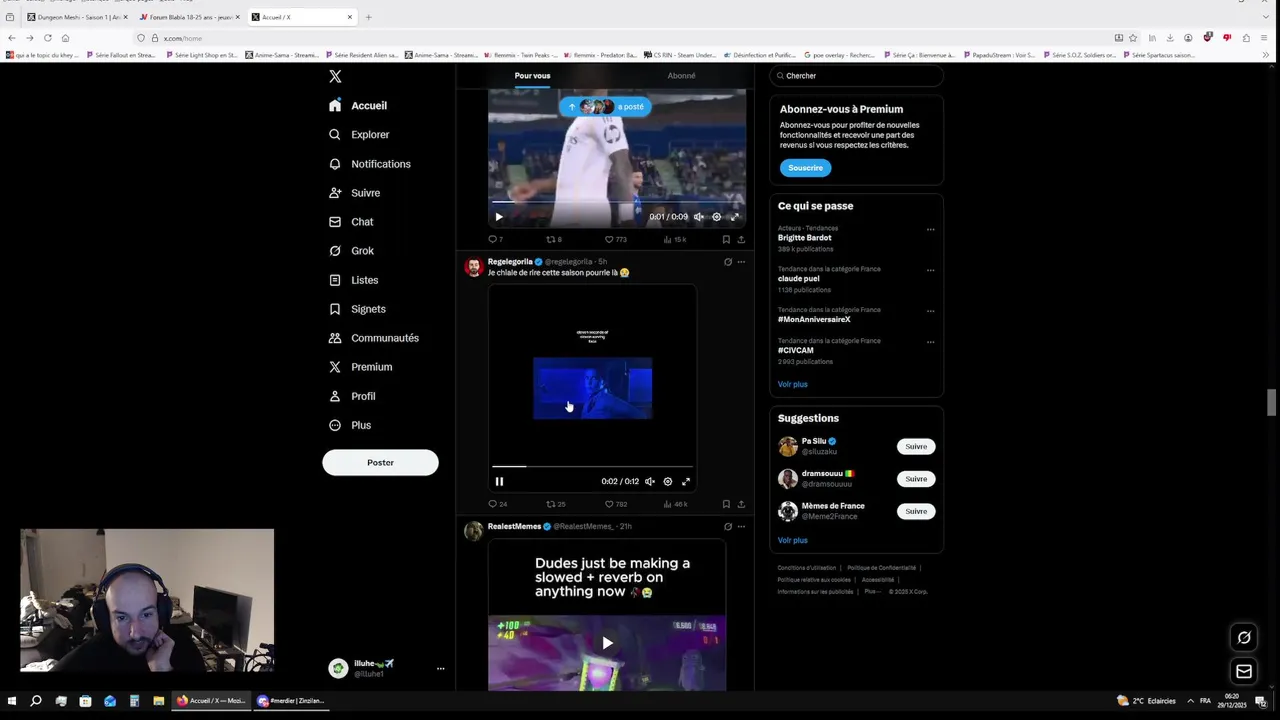Viewport: 1280px width, 720px height.
Task: Open more options for Brigitte Bardot trend
Action: coord(930,229)
